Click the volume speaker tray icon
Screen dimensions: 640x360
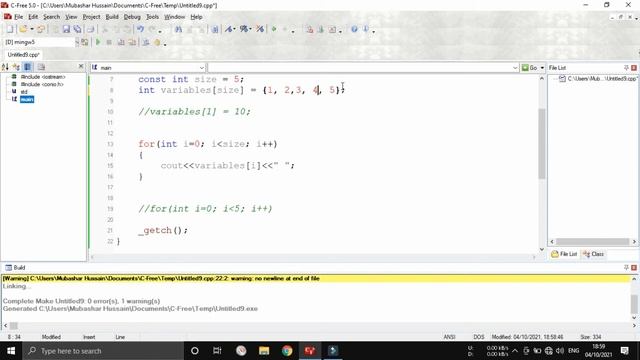point(560,351)
